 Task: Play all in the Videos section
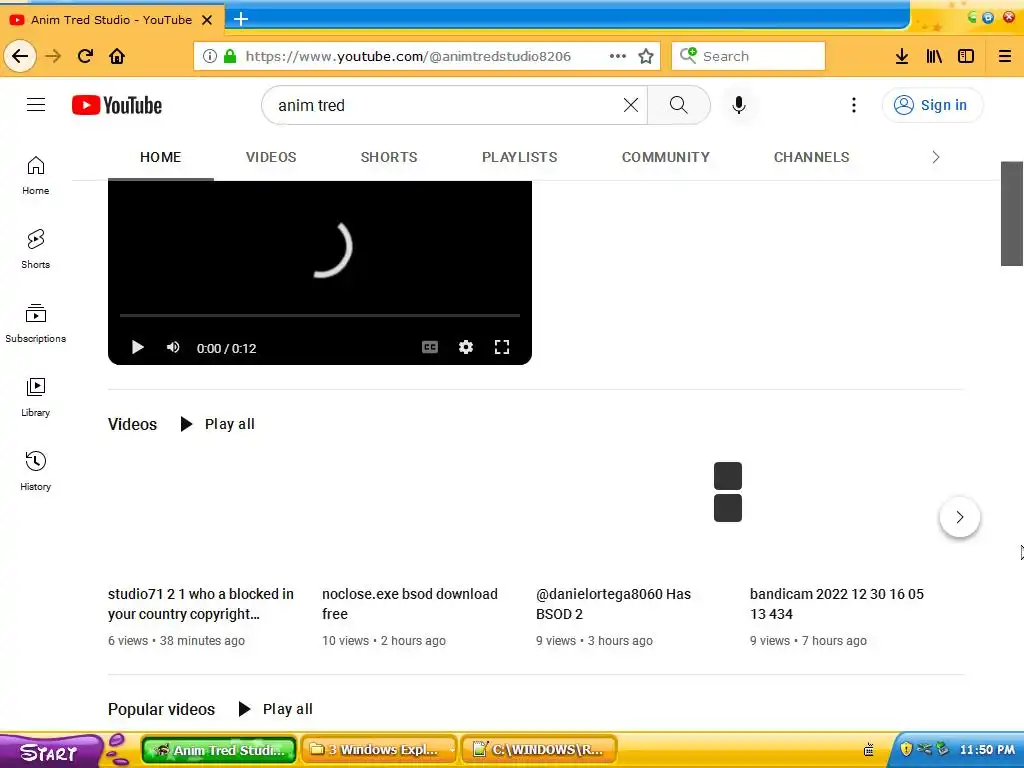tap(218, 424)
